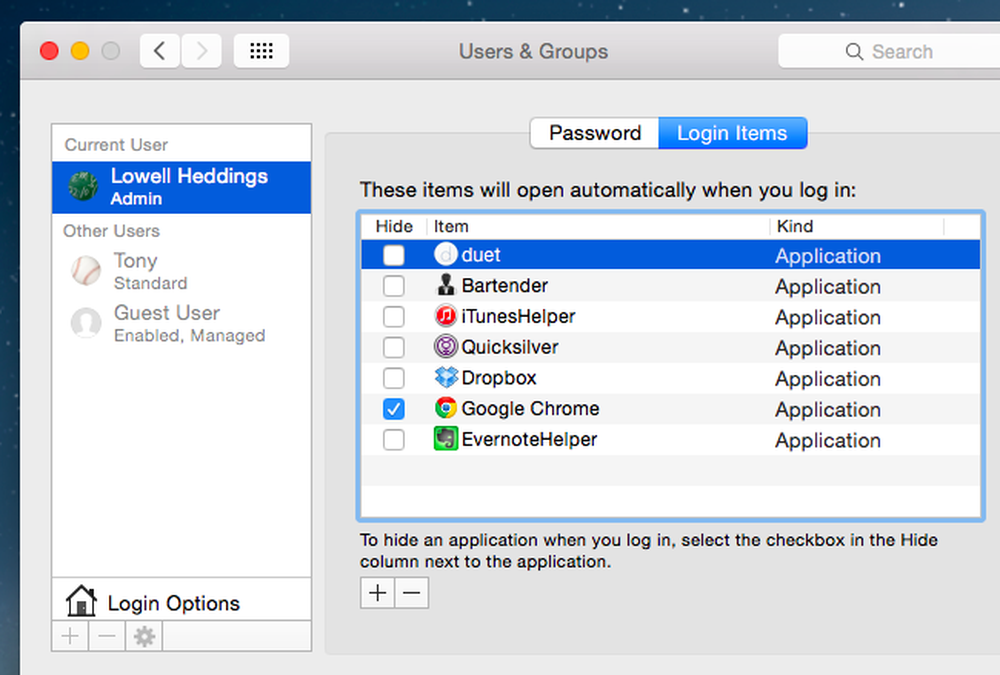1000x675 pixels.
Task: Click the iTunesHelper app icon
Action: point(446,316)
